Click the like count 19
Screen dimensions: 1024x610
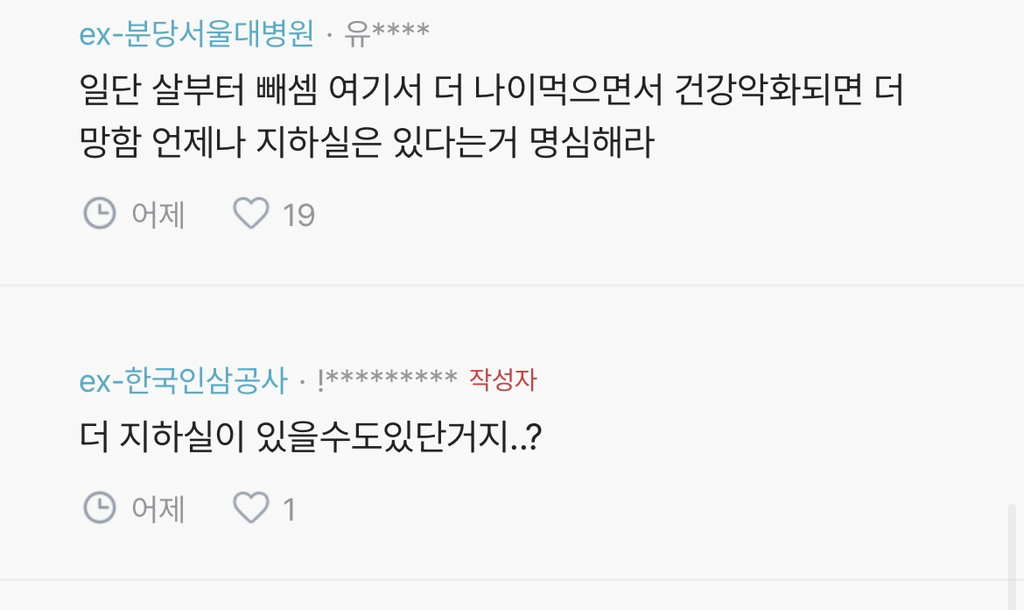(299, 214)
